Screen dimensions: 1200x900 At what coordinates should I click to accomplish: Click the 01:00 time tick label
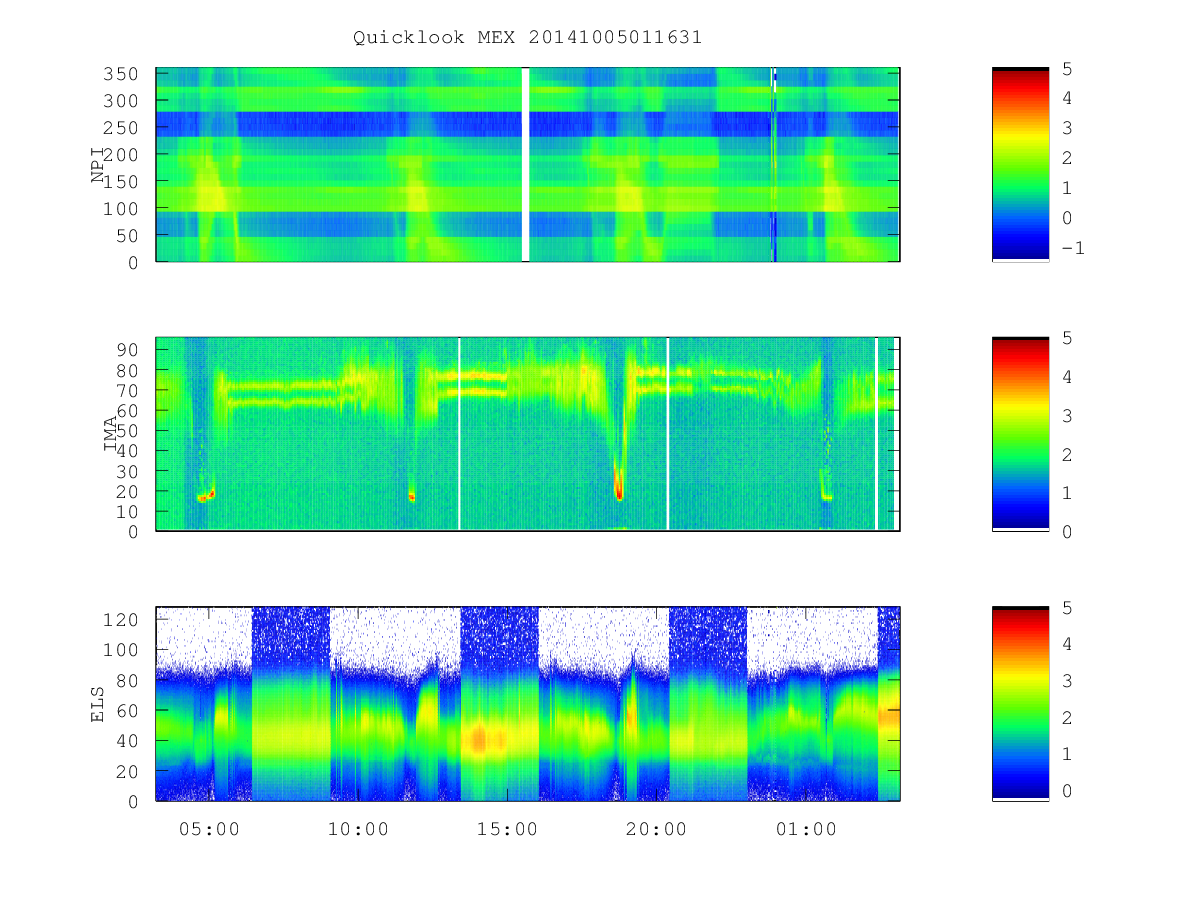tap(806, 829)
